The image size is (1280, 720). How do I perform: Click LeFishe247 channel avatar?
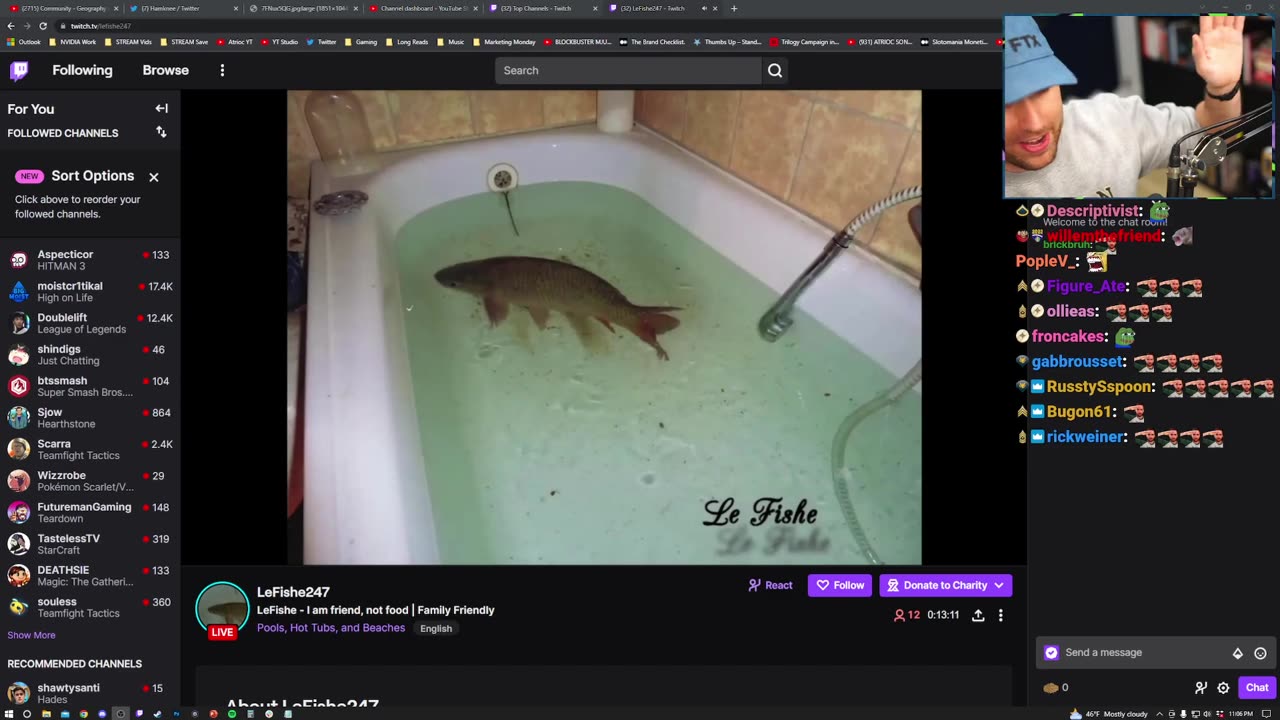pyautogui.click(x=222, y=607)
